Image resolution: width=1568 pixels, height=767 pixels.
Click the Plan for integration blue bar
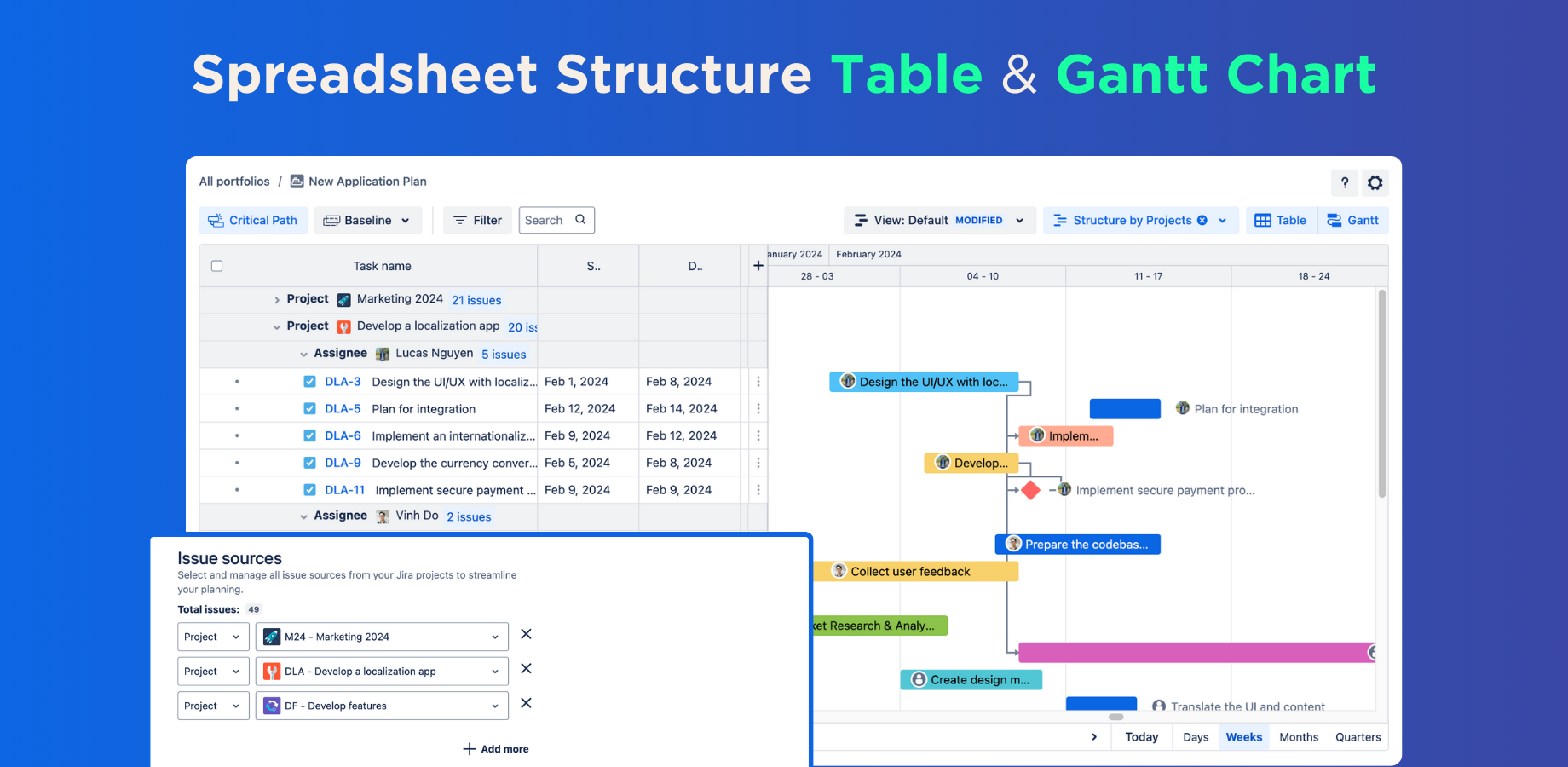(x=1125, y=409)
